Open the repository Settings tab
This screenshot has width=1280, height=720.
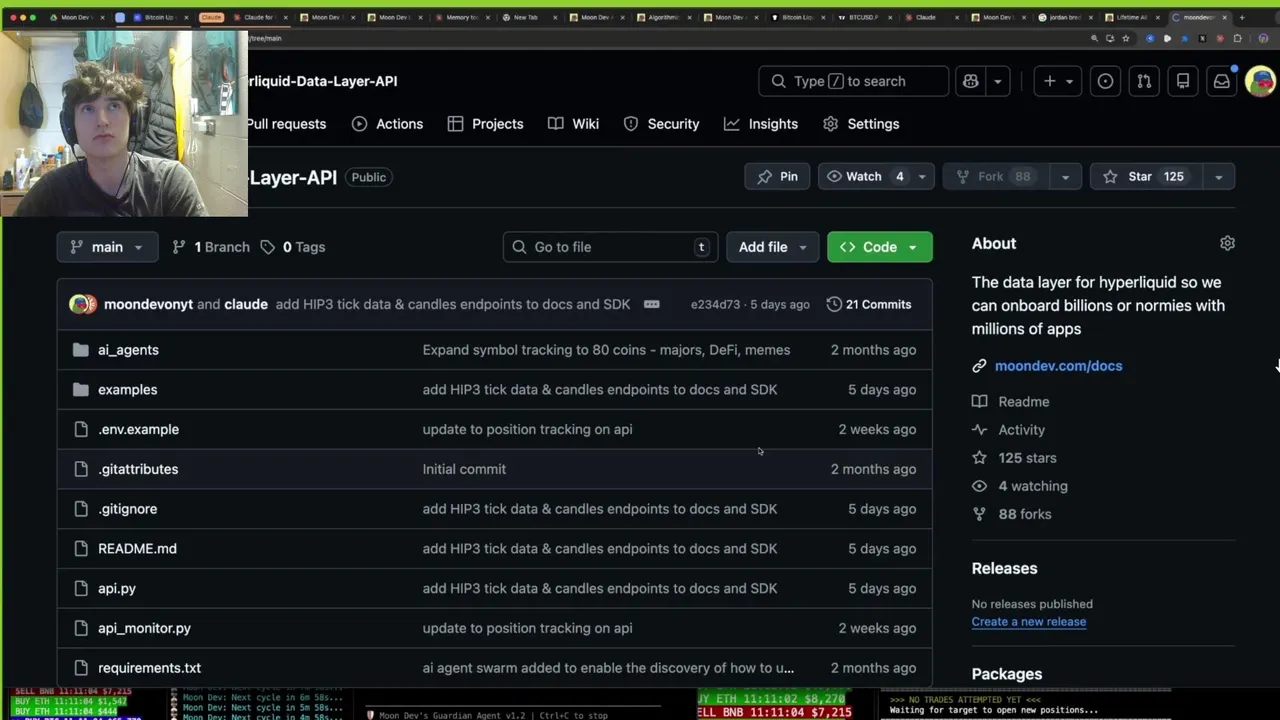tap(861, 124)
